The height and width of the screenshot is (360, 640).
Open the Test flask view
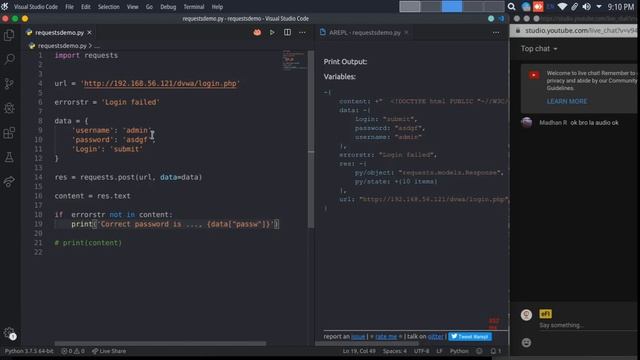click(x=9, y=157)
